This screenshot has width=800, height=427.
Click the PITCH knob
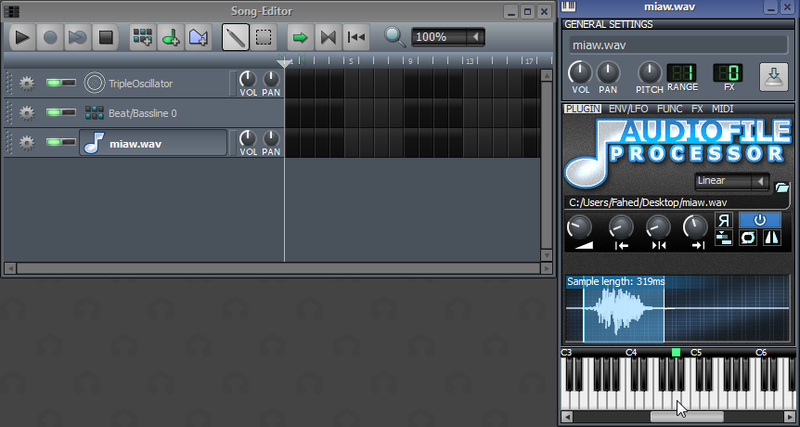649,73
